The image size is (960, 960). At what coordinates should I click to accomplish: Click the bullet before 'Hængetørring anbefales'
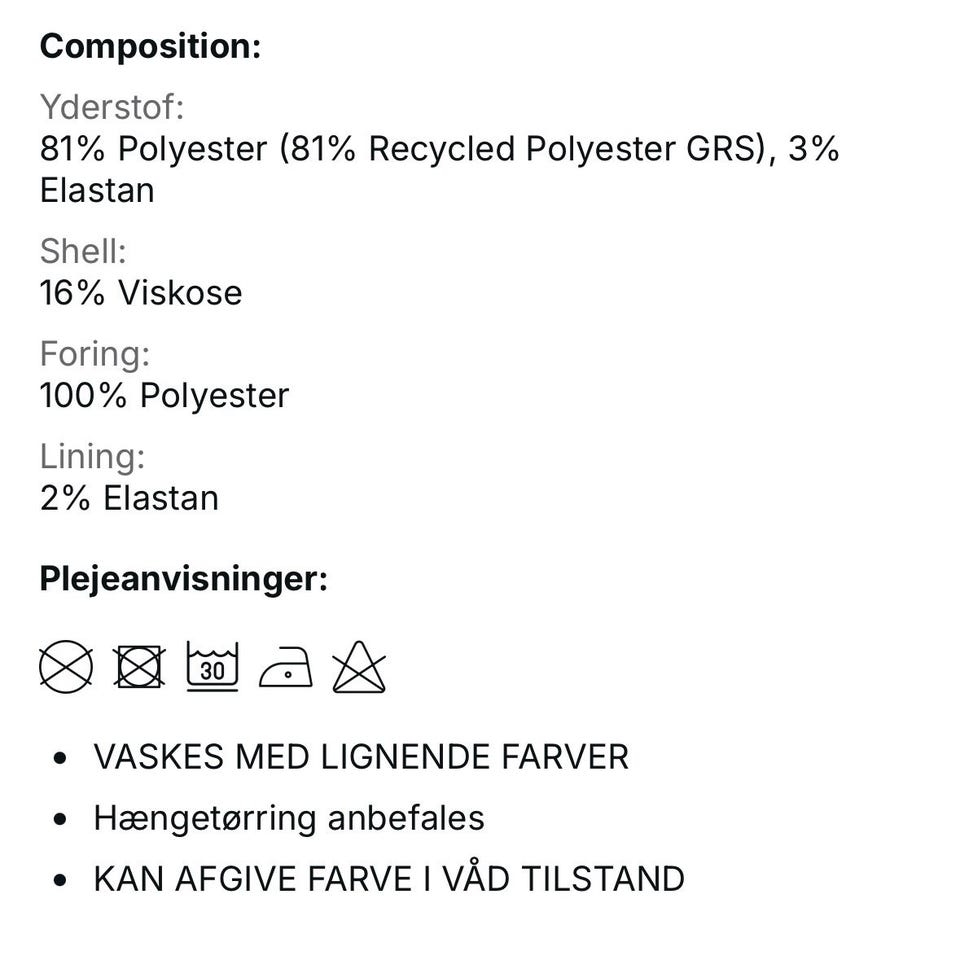62,819
